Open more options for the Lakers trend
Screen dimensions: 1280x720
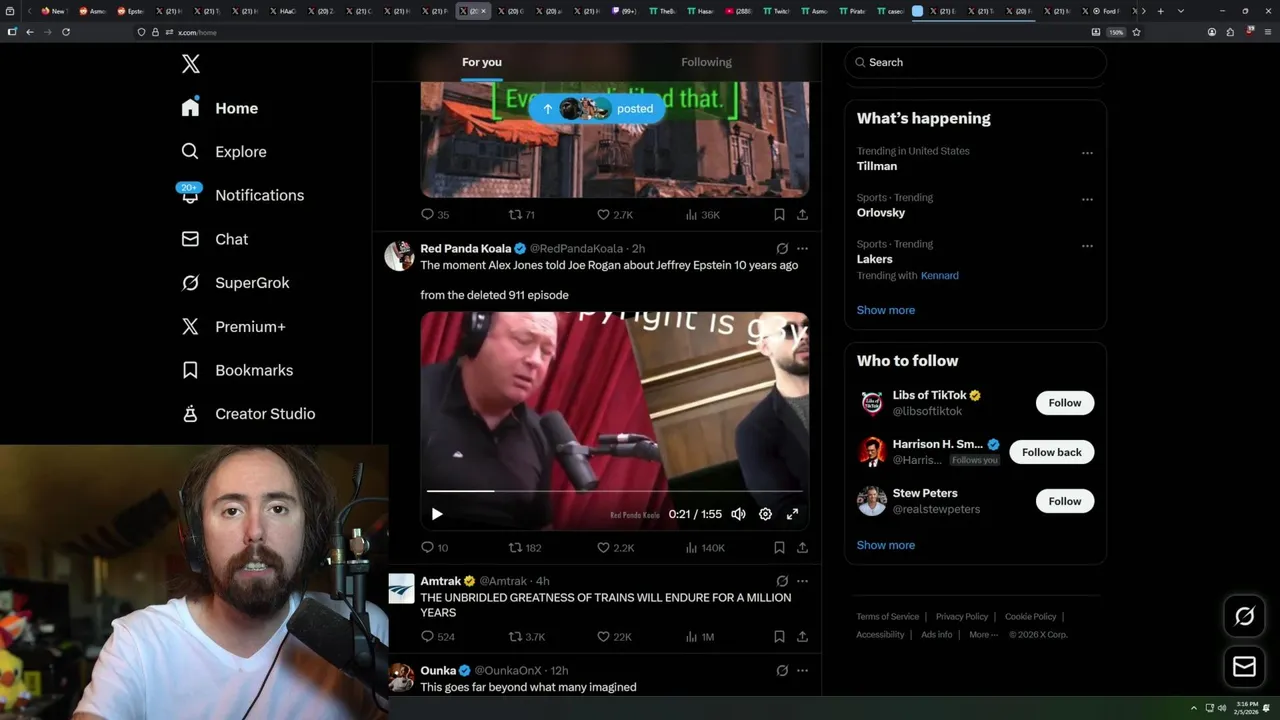pos(1087,246)
